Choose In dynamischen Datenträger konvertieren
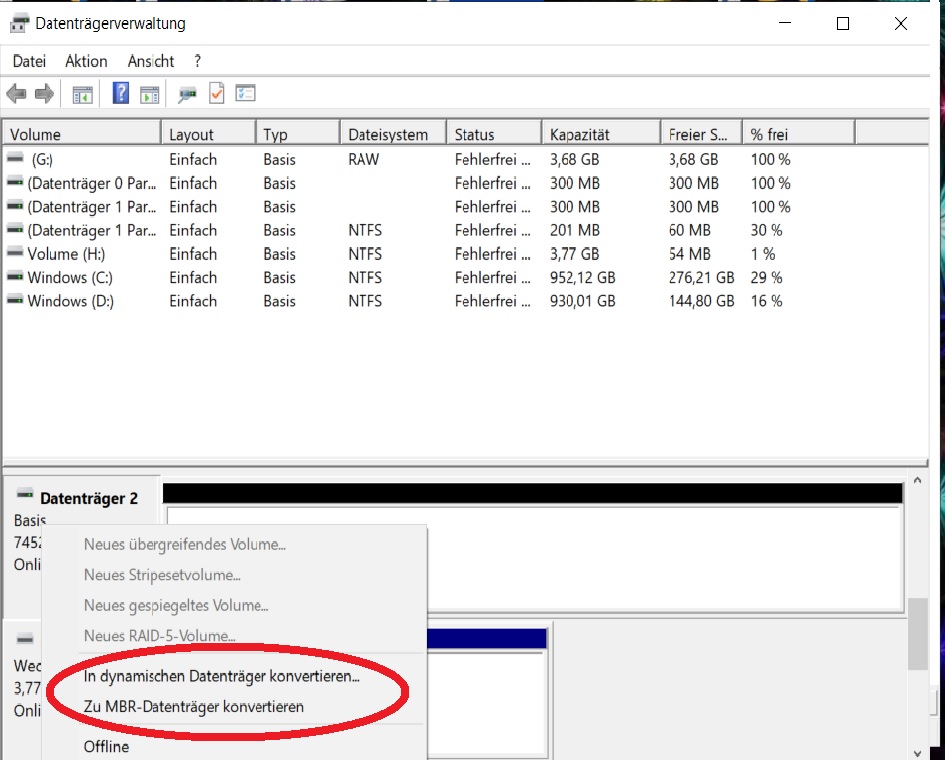The image size is (945, 760). [x=221, y=676]
